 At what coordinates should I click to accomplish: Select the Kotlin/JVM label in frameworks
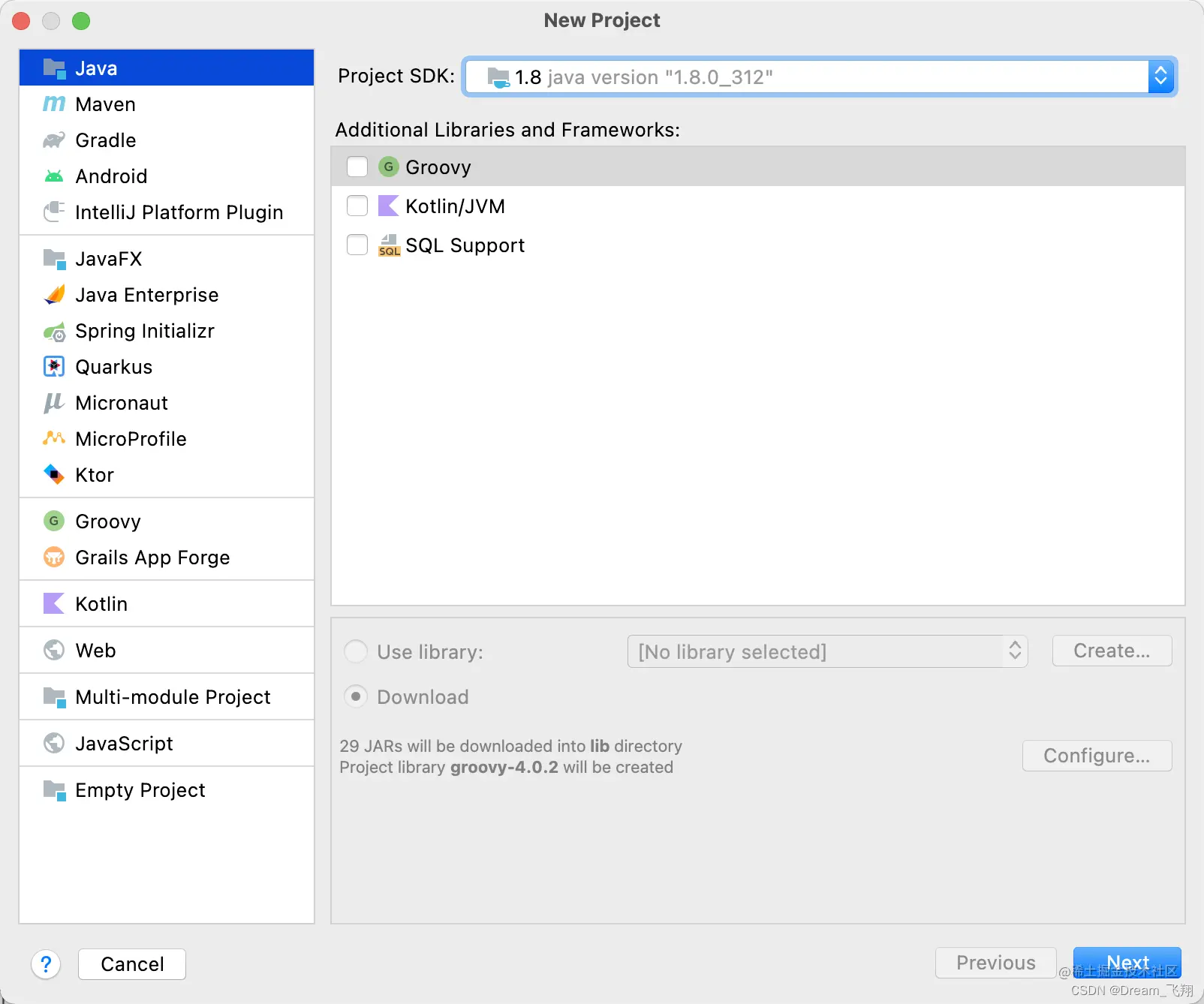point(455,206)
